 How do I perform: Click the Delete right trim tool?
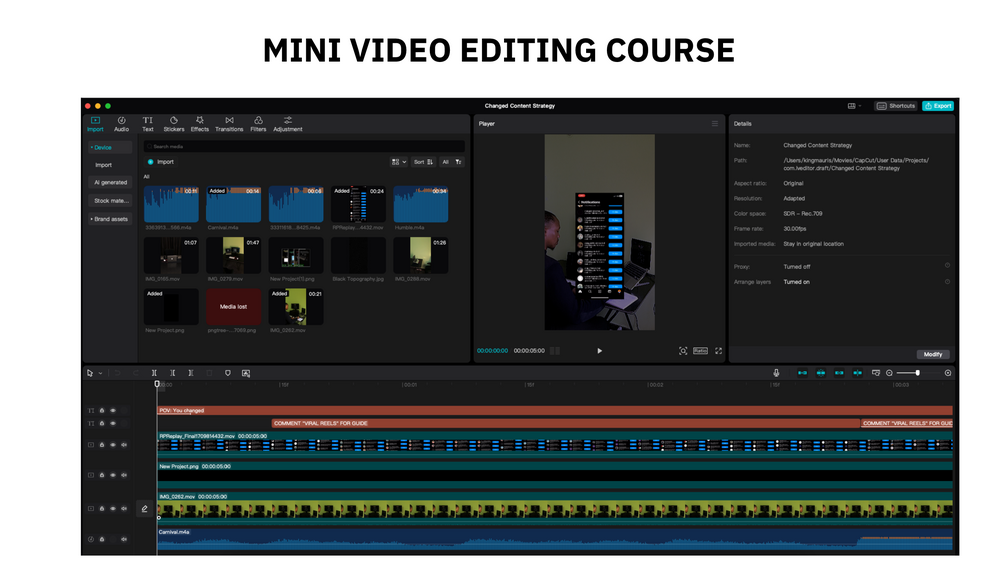[x=190, y=373]
